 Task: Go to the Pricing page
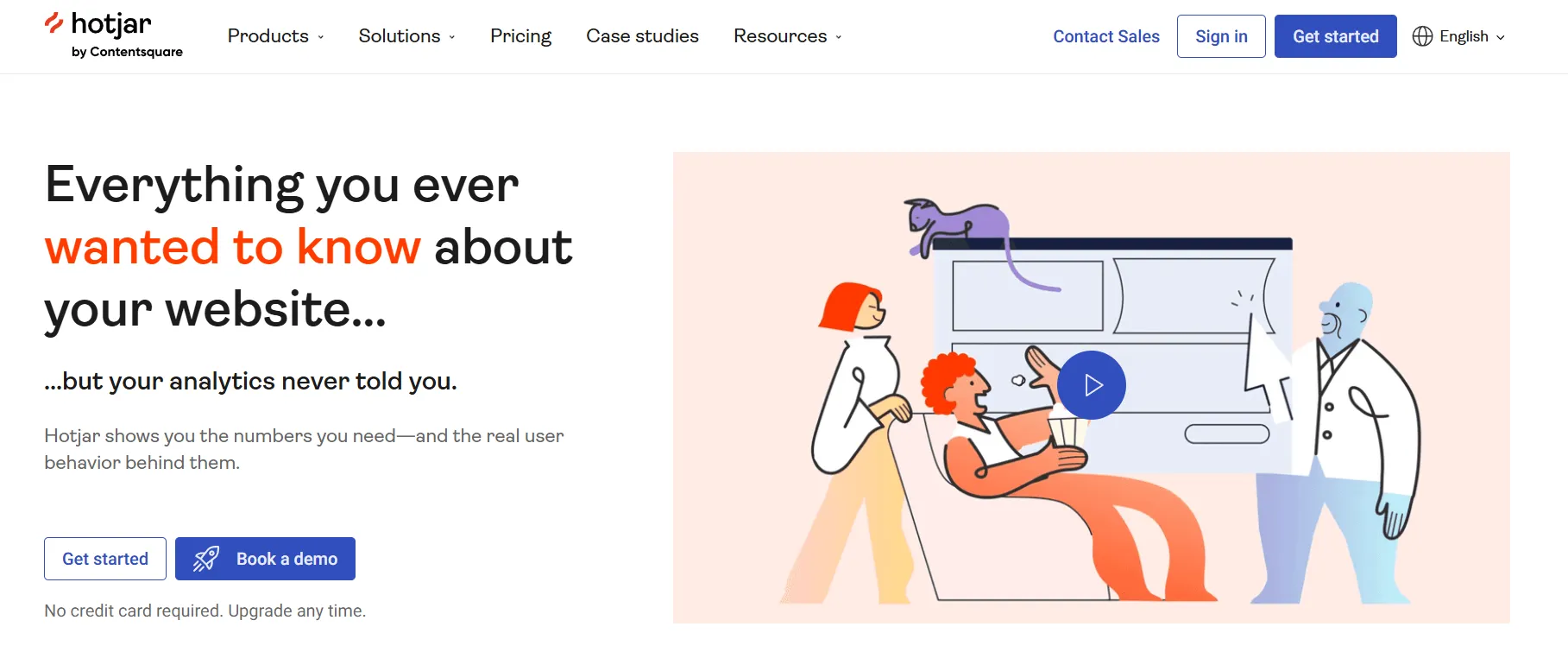[x=520, y=36]
